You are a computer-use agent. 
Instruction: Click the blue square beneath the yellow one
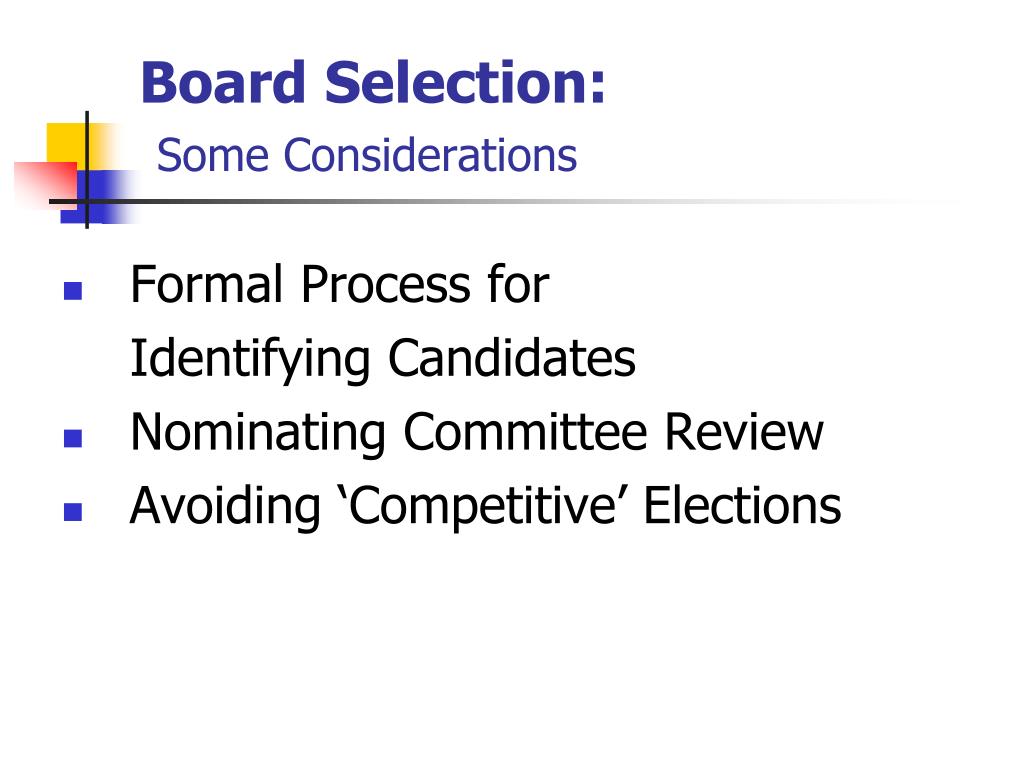point(99,196)
